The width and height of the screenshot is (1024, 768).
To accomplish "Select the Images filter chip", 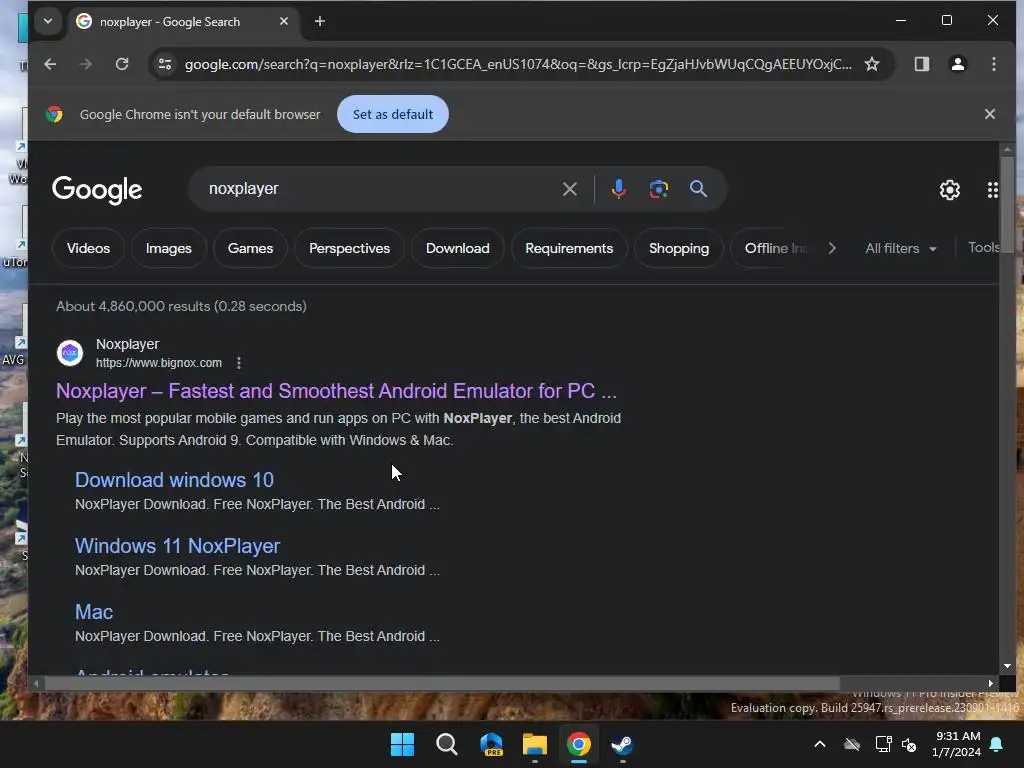I will point(168,248).
